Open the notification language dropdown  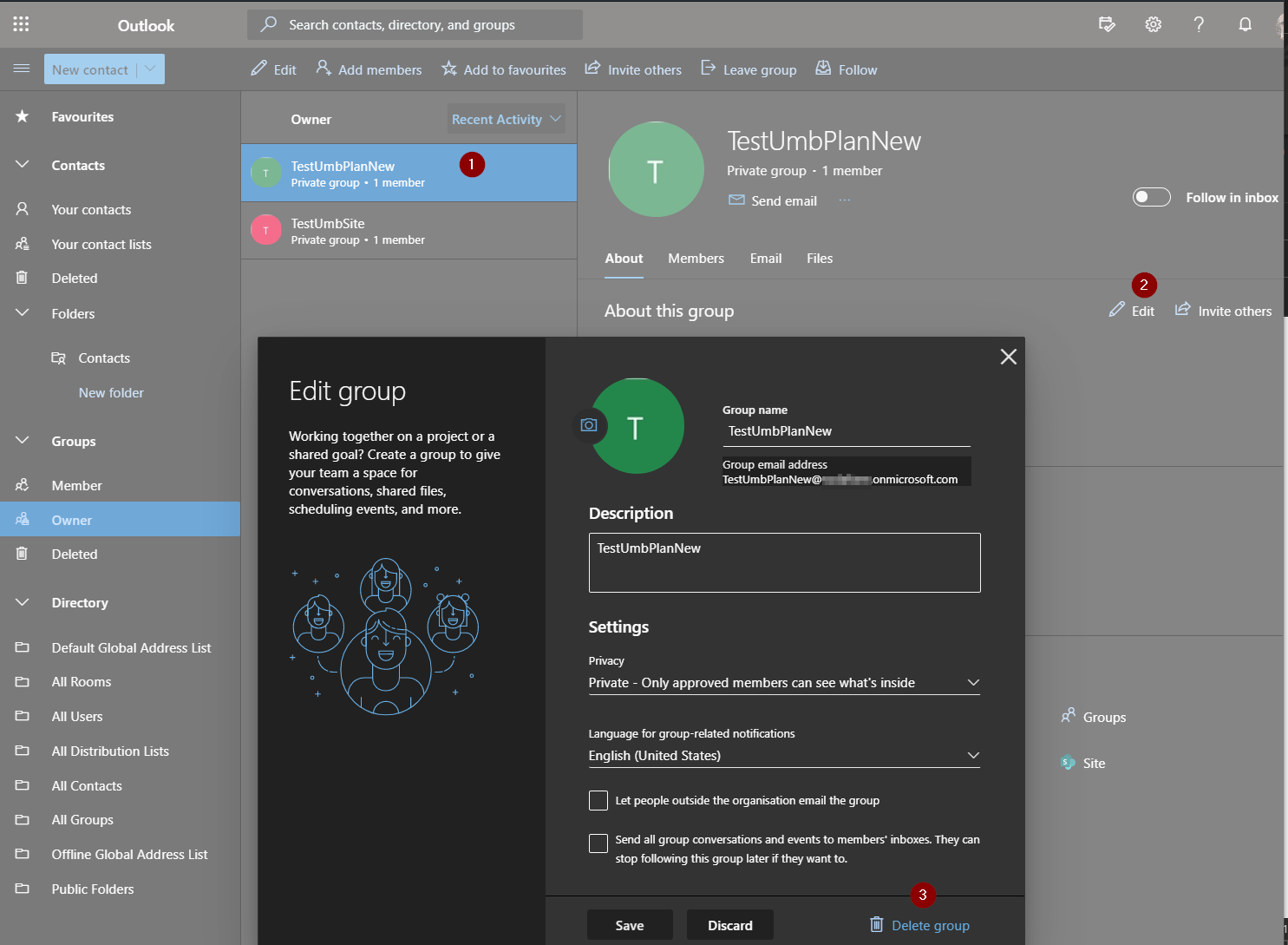point(973,756)
